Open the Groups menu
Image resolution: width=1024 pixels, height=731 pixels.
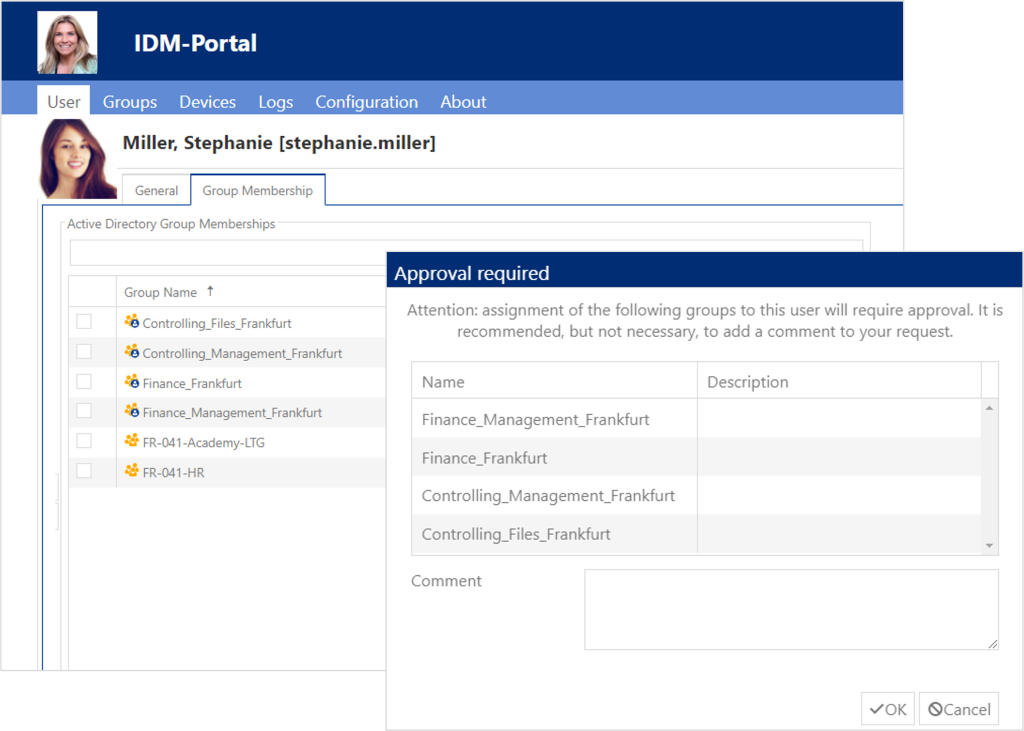130,102
